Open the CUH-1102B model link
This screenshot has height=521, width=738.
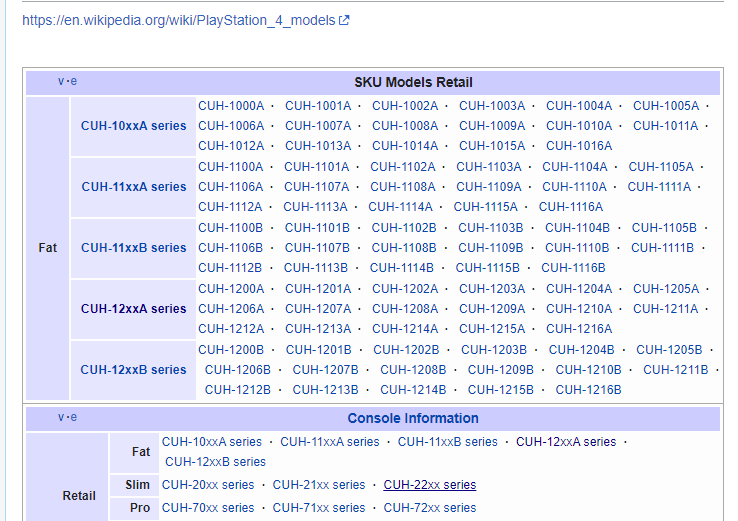pos(404,228)
